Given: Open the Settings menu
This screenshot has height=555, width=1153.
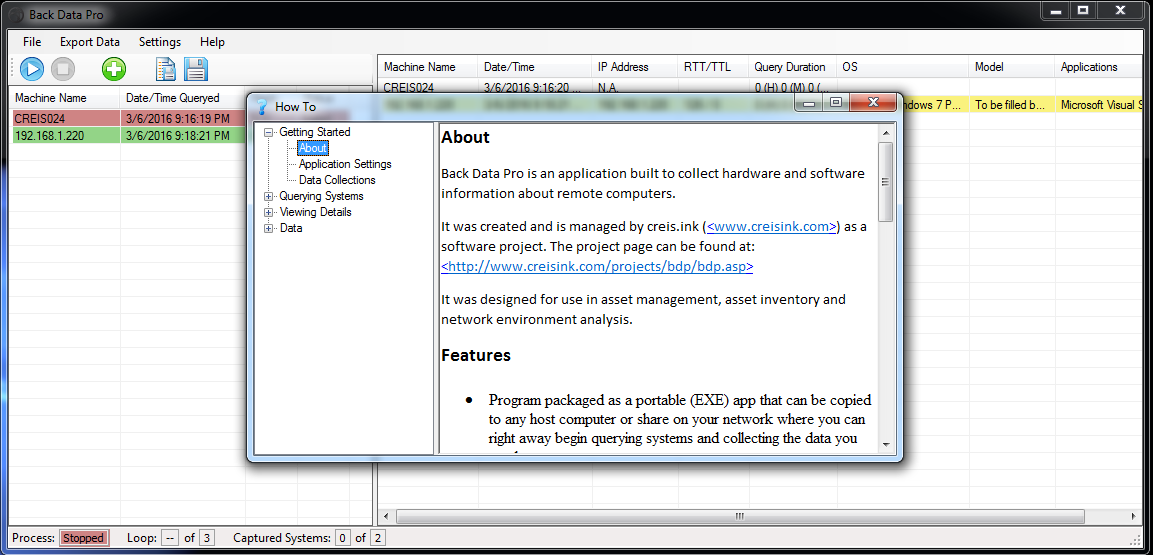Looking at the screenshot, I should [160, 42].
